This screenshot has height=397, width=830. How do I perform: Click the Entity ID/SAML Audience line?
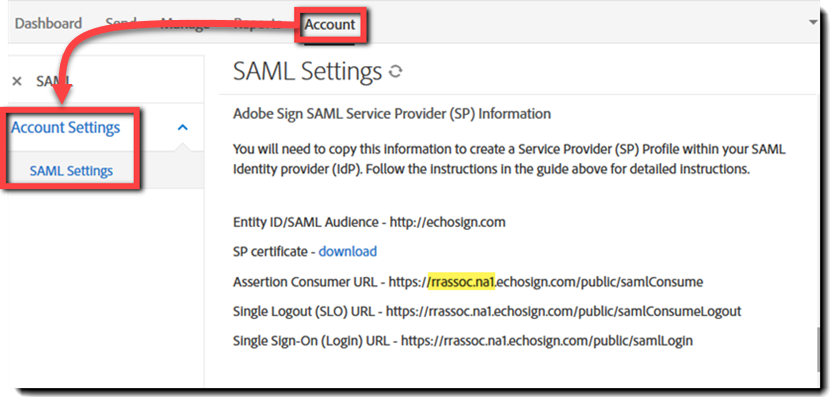[369, 222]
